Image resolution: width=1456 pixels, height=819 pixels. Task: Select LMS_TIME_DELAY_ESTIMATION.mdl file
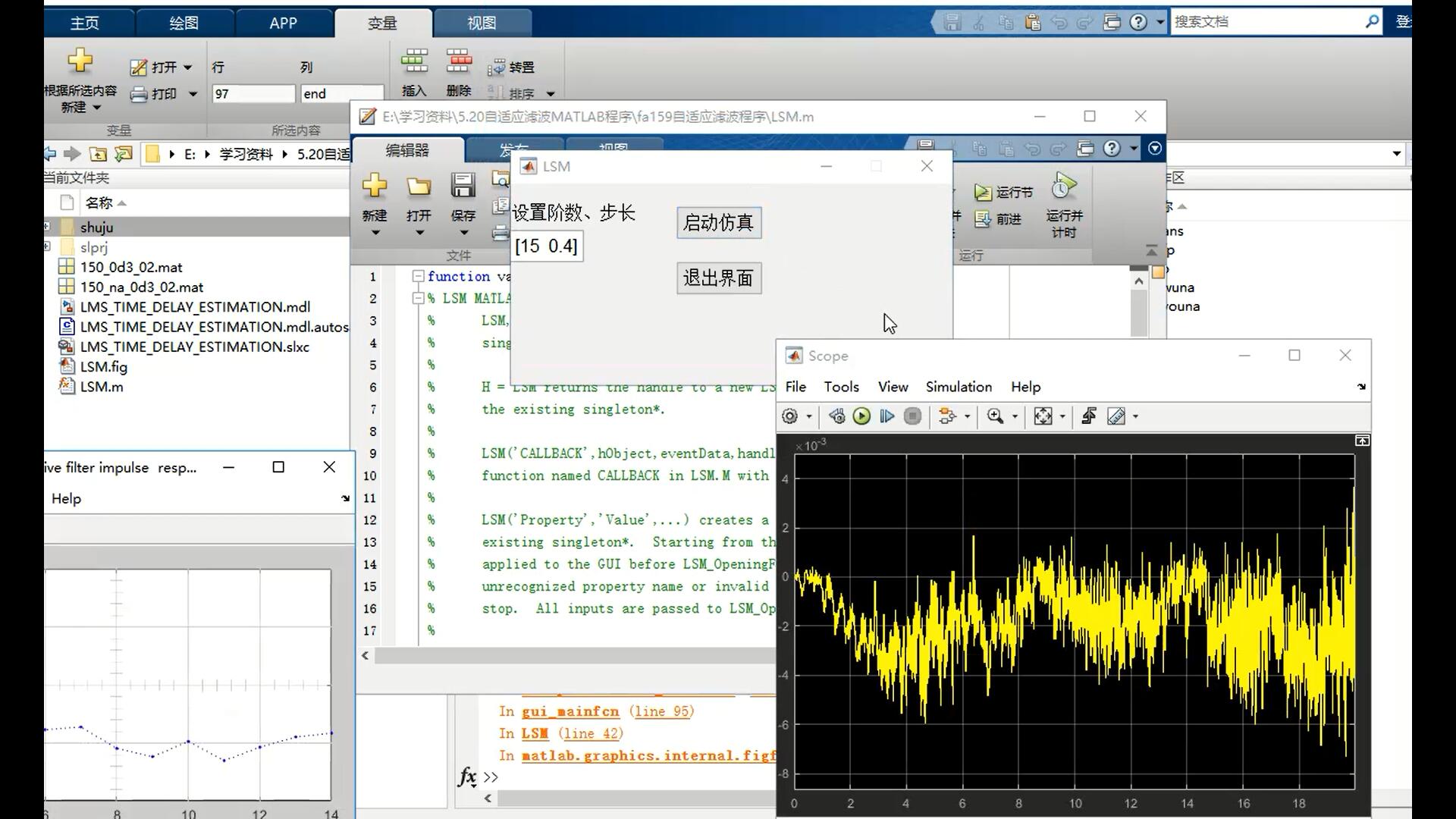195,307
